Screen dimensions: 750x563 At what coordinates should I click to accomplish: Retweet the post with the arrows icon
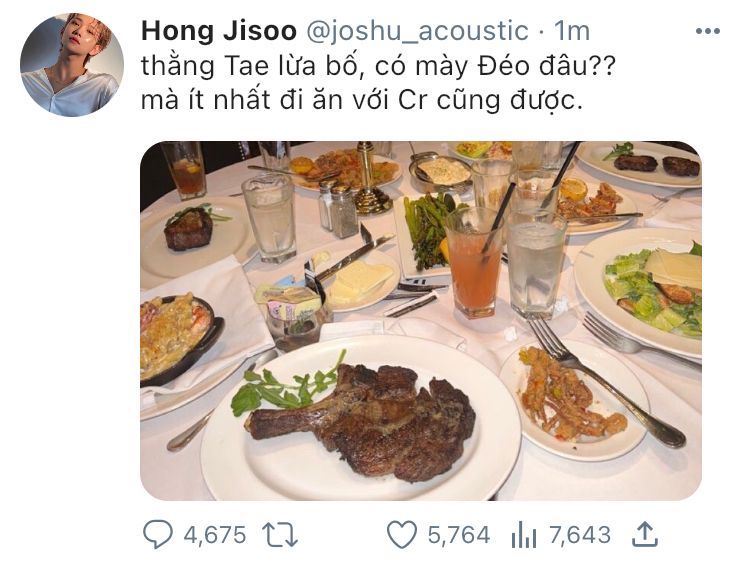(281, 534)
